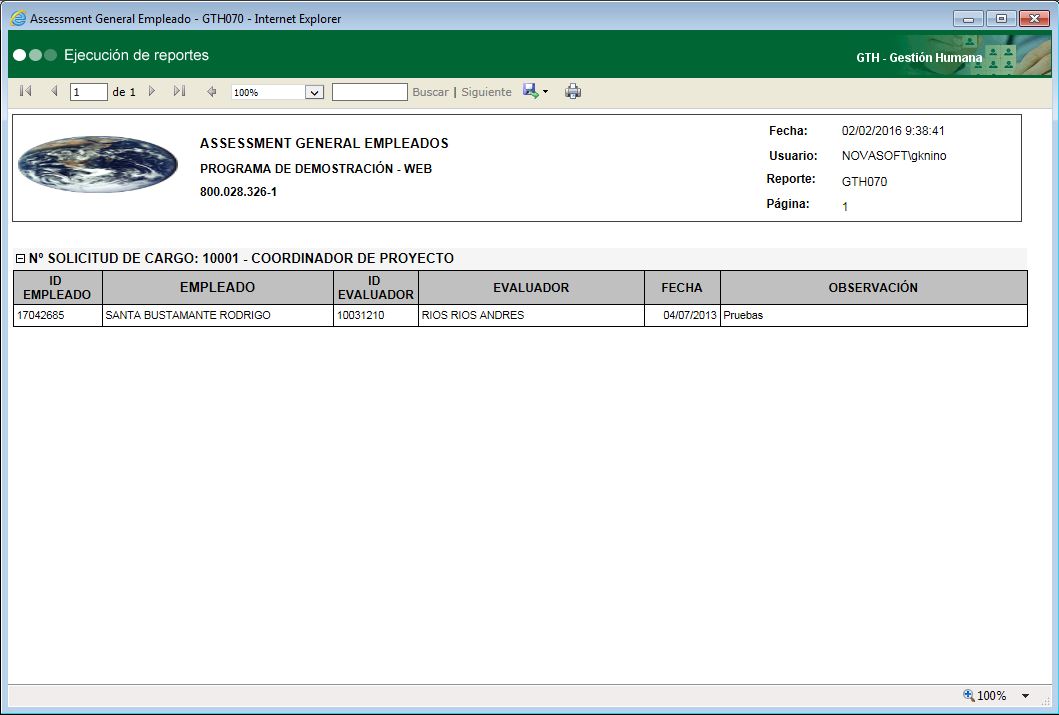Click the search text box
This screenshot has width=1059, height=715.
(369, 92)
